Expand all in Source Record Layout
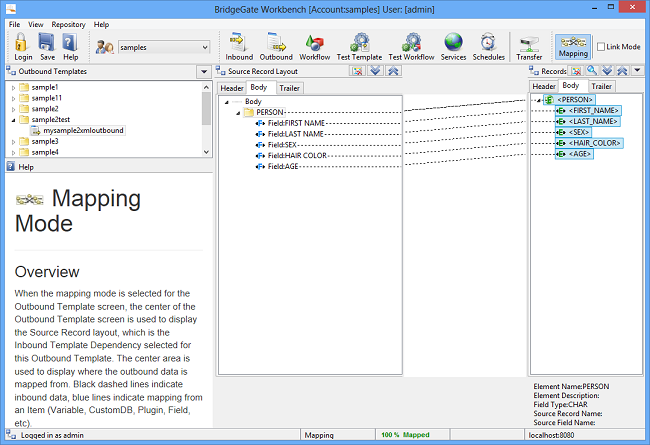Screen dimensions: 650x445 pyautogui.click(x=375, y=71)
